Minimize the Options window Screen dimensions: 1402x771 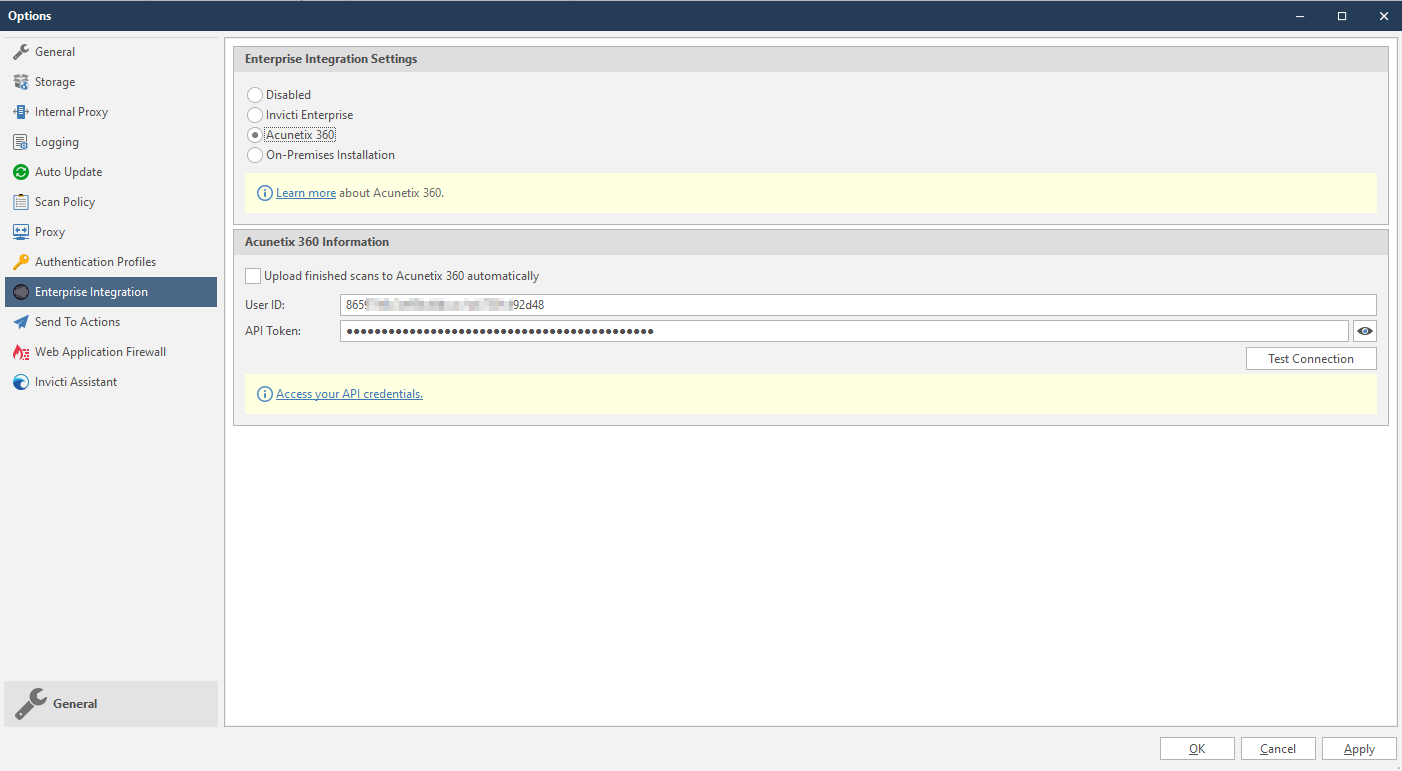(x=1300, y=15)
